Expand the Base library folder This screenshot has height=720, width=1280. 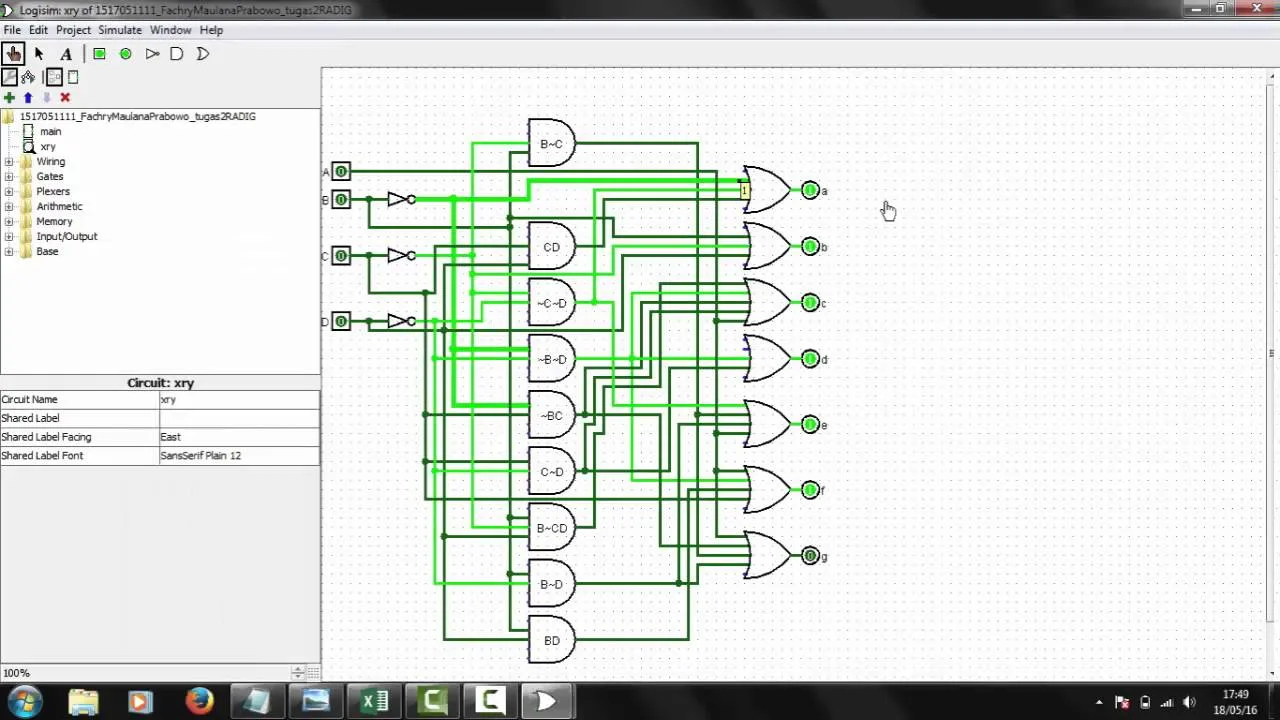(x=9, y=251)
